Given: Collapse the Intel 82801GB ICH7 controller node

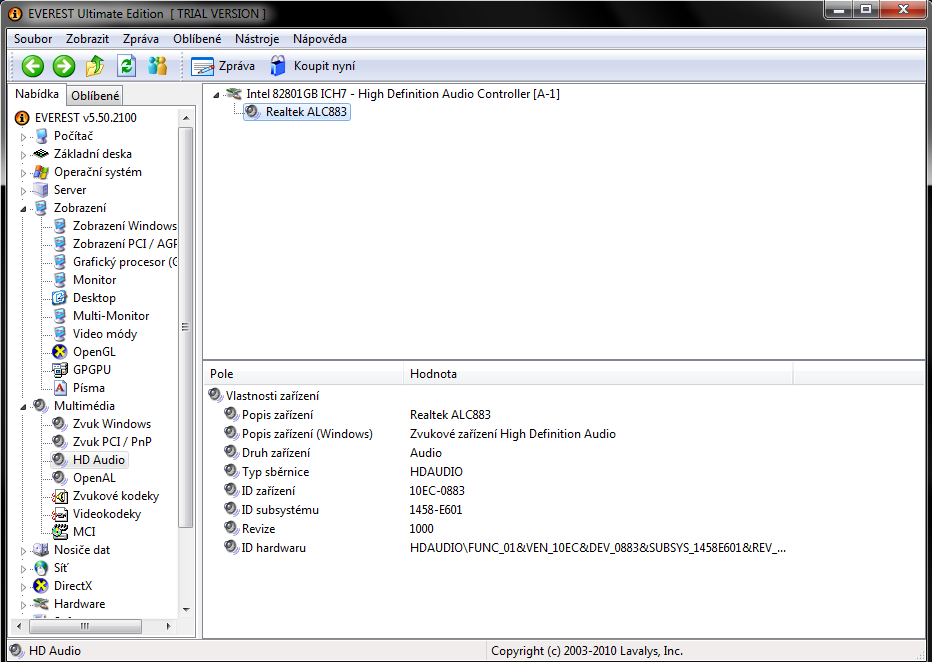Looking at the screenshot, I should pos(216,94).
